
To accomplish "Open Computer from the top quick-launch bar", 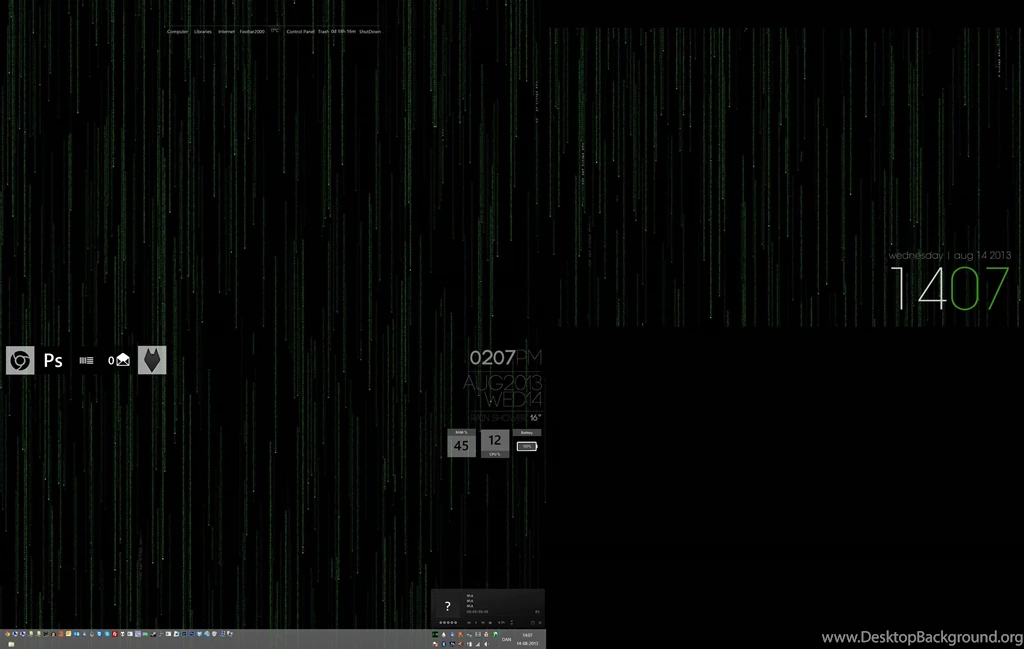I will [177, 31].
